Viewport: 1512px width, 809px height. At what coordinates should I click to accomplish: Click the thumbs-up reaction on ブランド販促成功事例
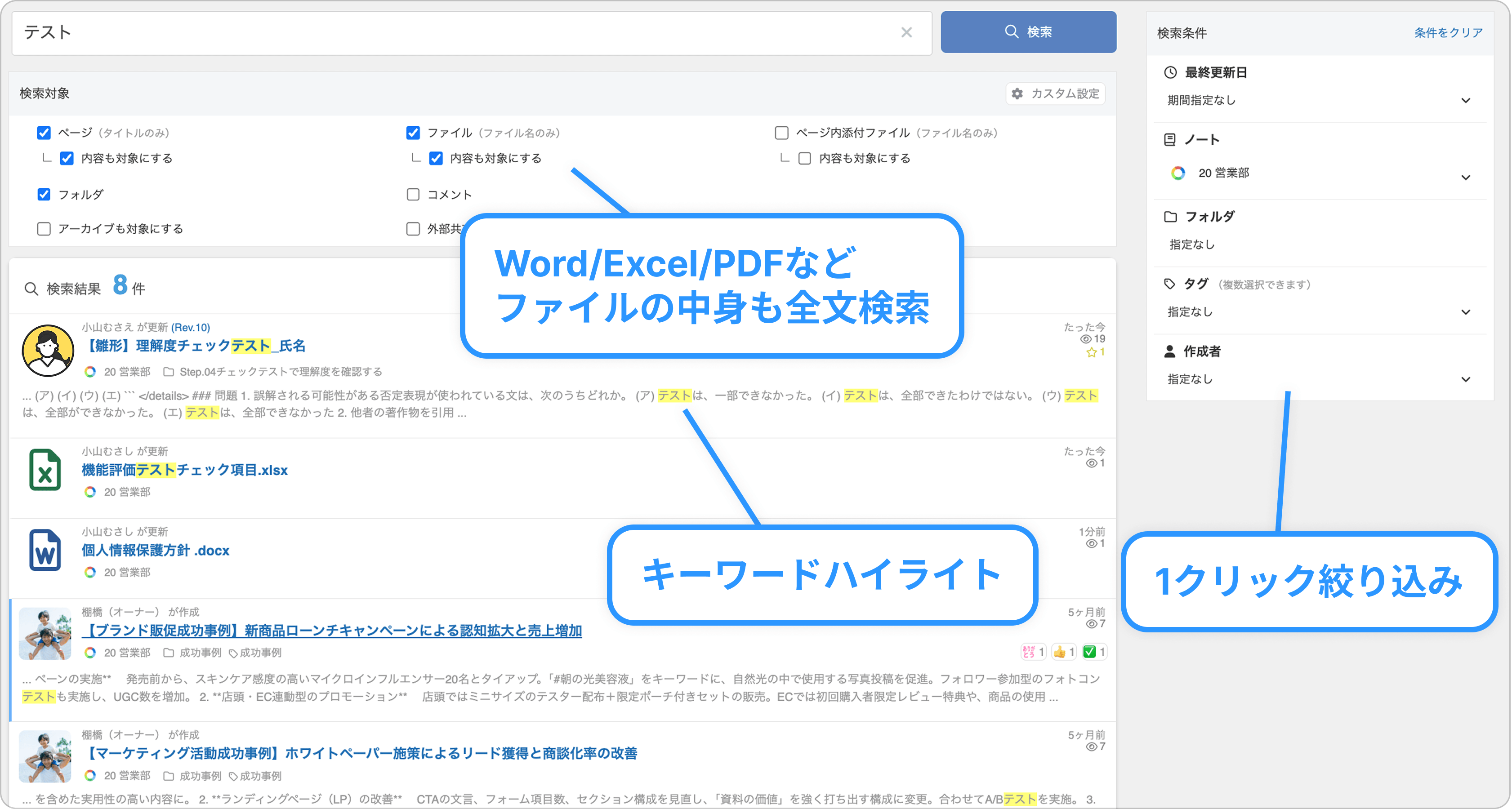pos(1059,652)
